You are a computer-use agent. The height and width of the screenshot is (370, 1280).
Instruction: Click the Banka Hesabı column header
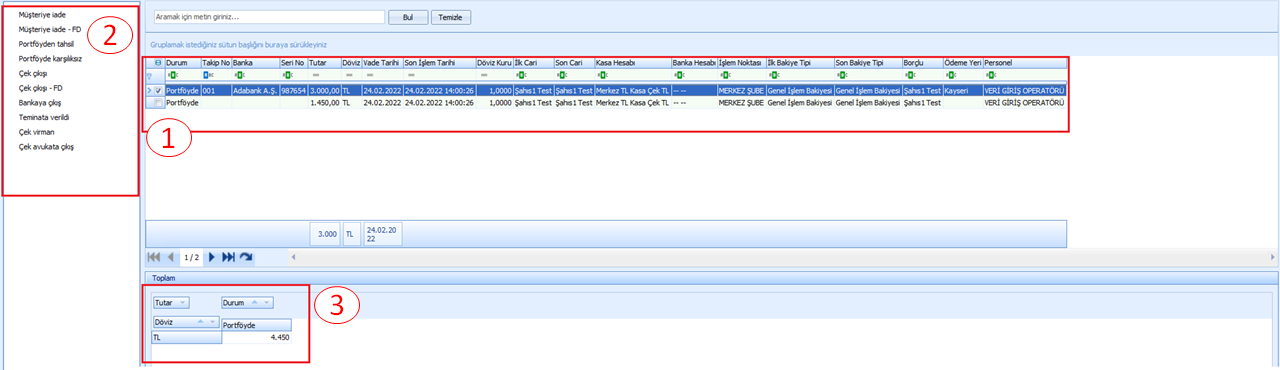[694, 62]
